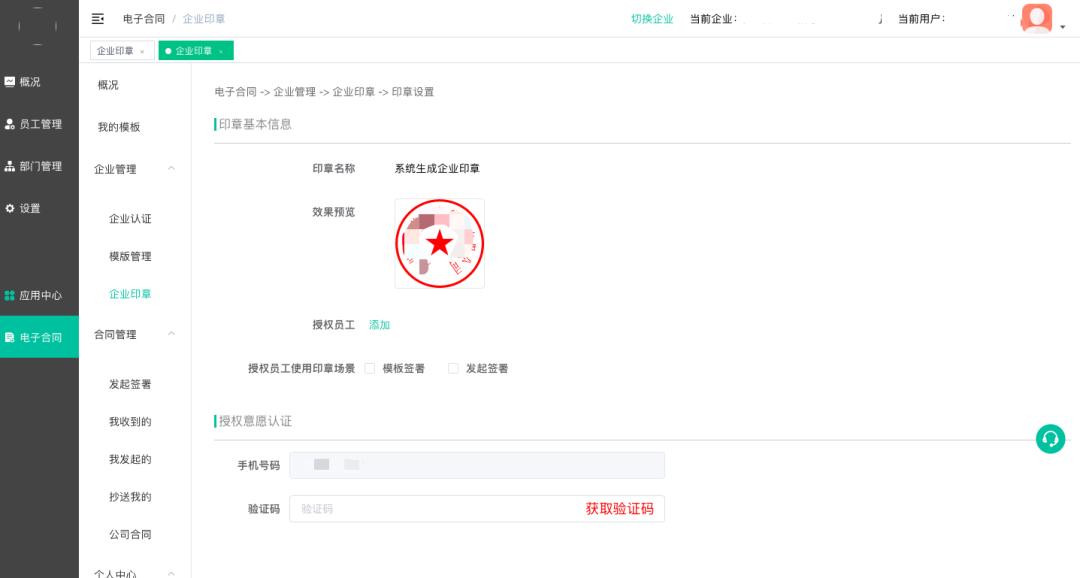This screenshot has width=1080, height=578.
Task: Click inside the 验证码 input field
Action: click(420, 509)
